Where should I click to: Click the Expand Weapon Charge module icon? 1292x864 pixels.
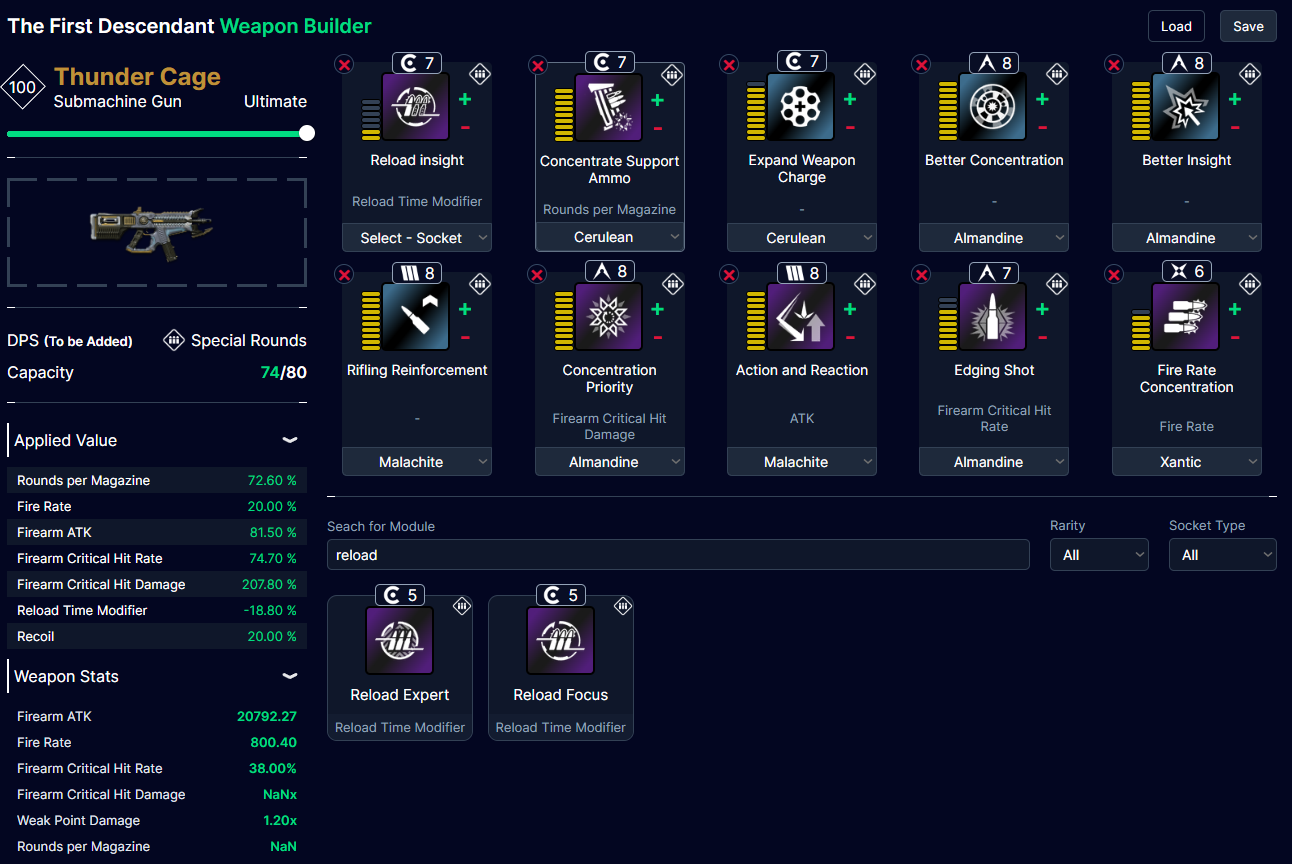(x=801, y=107)
